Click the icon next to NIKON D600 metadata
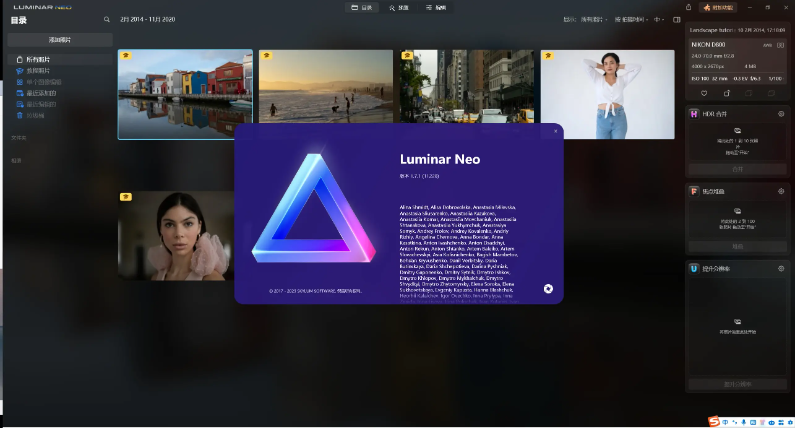Image resolution: width=795 pixels, height=428 pixels. pyautogui.click(x=780, y=45)
